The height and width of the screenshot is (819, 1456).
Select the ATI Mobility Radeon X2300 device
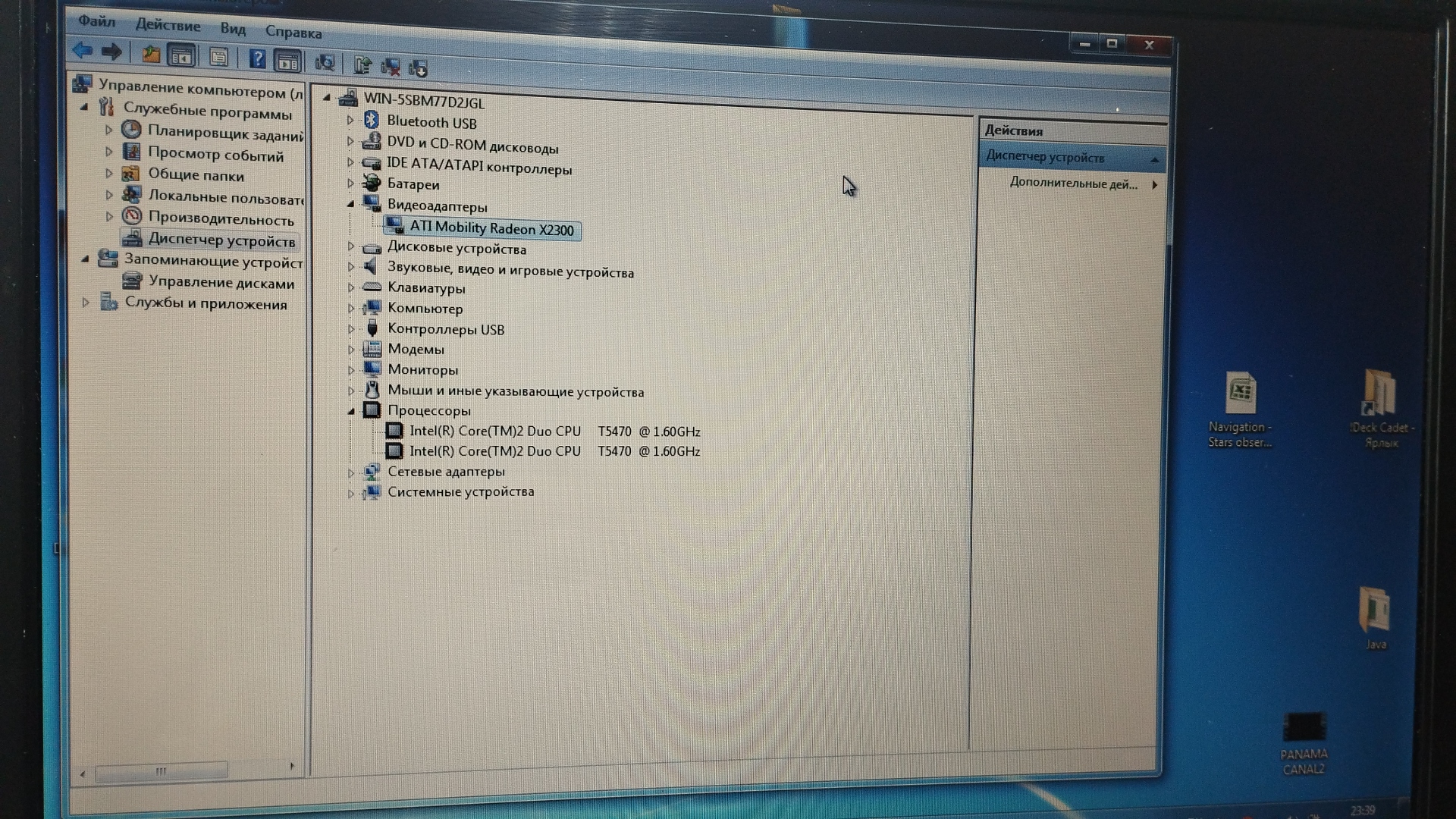tap(491, 228)
